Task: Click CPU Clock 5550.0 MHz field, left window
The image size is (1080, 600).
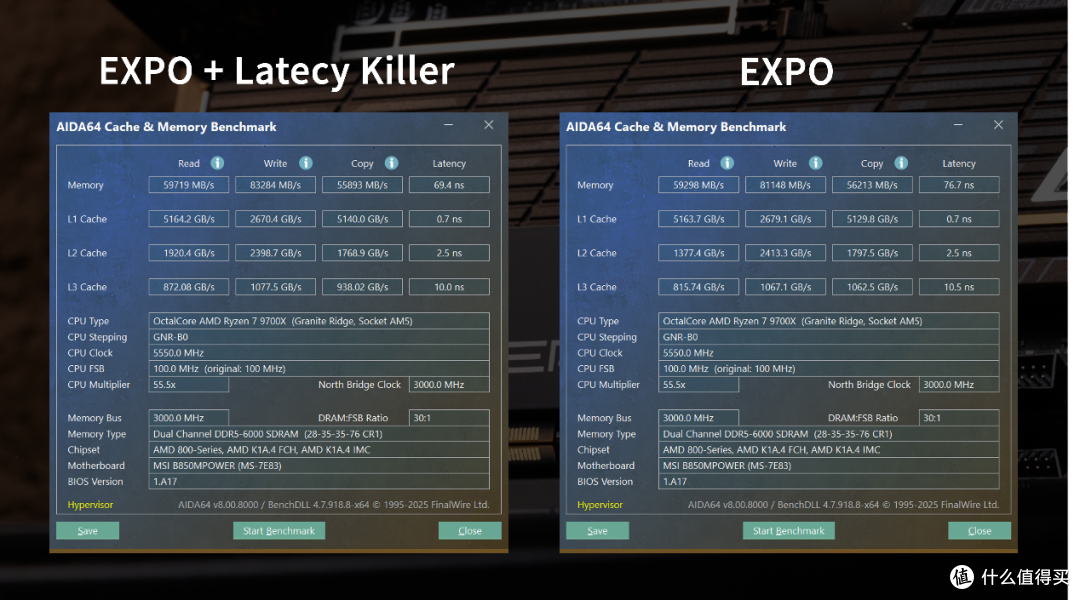Action: [x=319, y=353]
